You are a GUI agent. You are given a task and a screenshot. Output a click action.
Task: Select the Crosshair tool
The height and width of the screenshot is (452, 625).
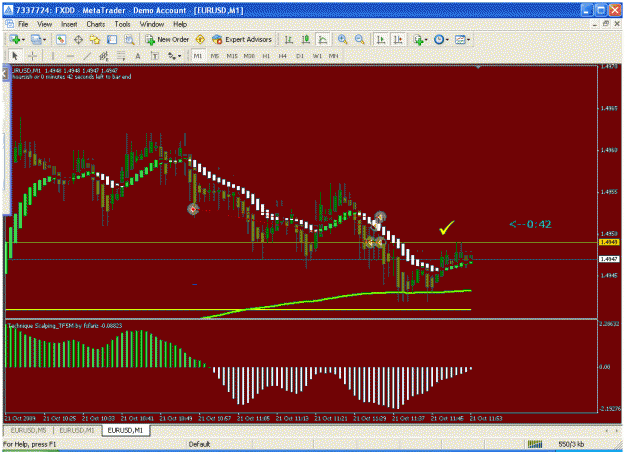pyautogui.click(x=33, y=56)
